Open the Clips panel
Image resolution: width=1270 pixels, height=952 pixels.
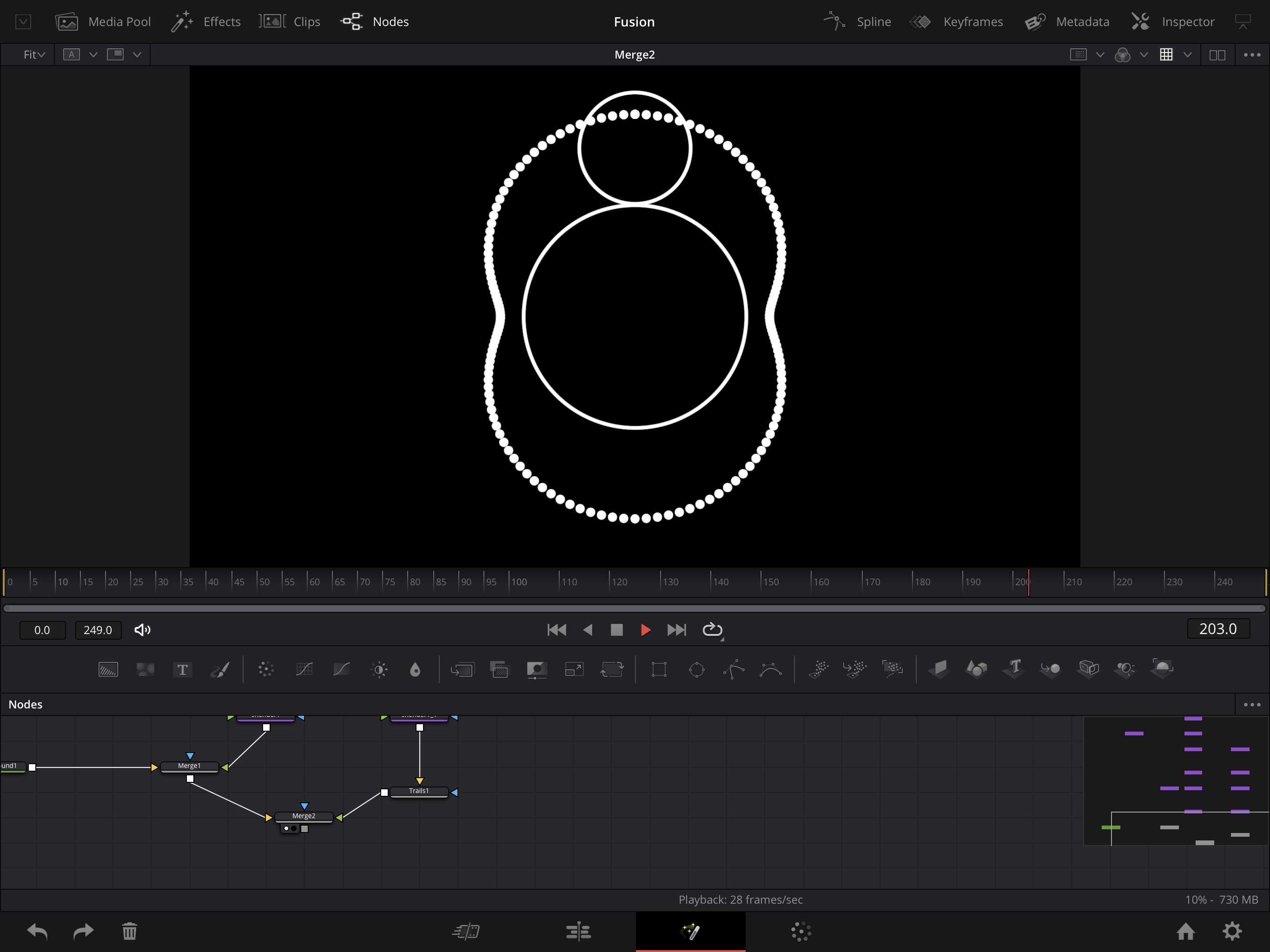pos(289,22)
